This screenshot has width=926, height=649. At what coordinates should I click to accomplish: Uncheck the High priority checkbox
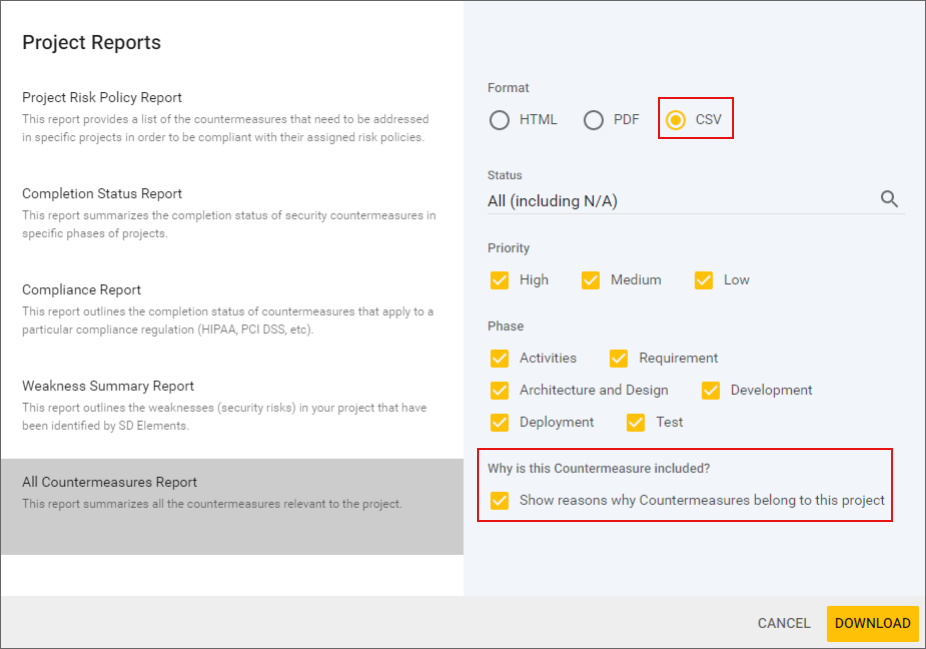click(500, 280)
